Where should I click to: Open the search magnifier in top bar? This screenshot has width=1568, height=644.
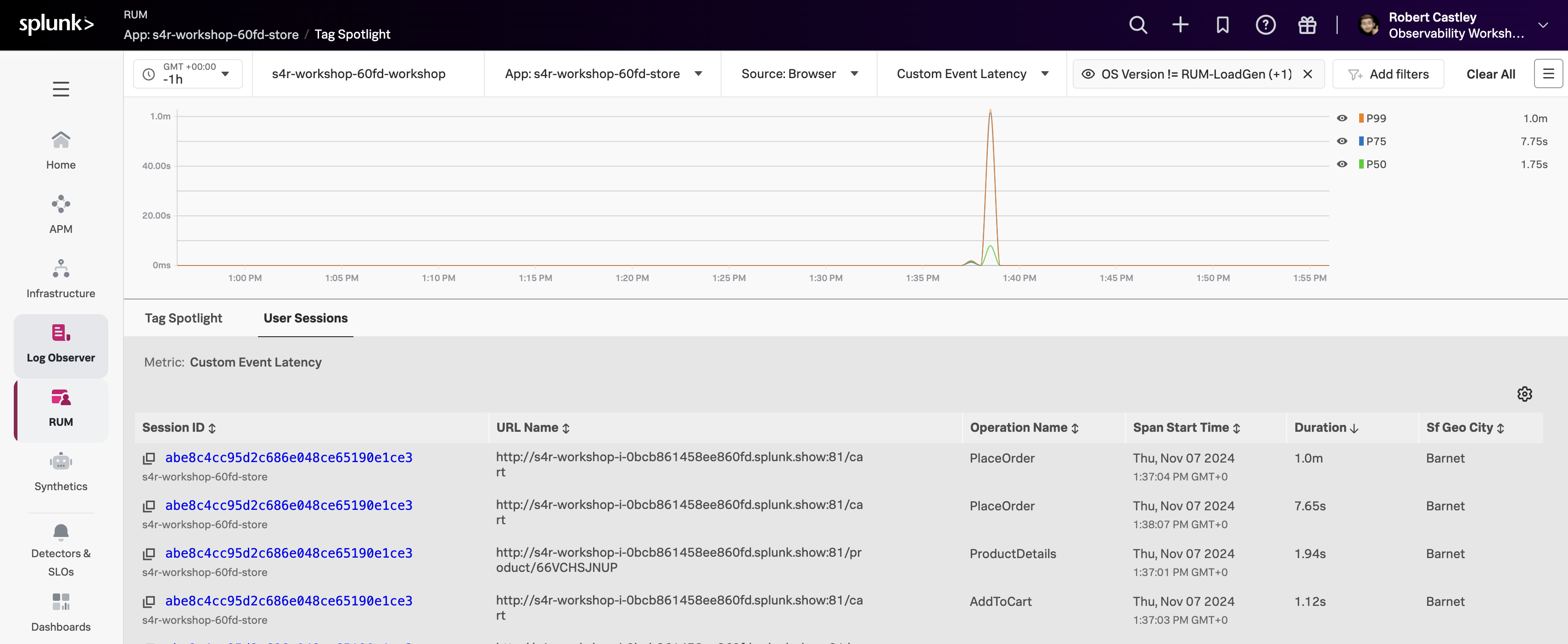point(1137,25)
